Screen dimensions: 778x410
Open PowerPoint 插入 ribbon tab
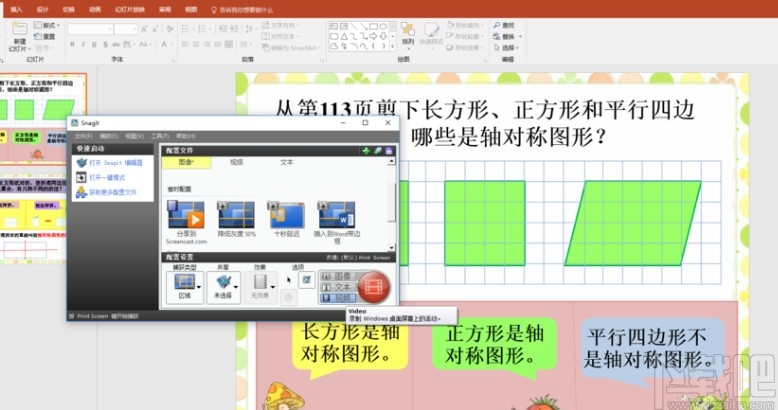16,9
